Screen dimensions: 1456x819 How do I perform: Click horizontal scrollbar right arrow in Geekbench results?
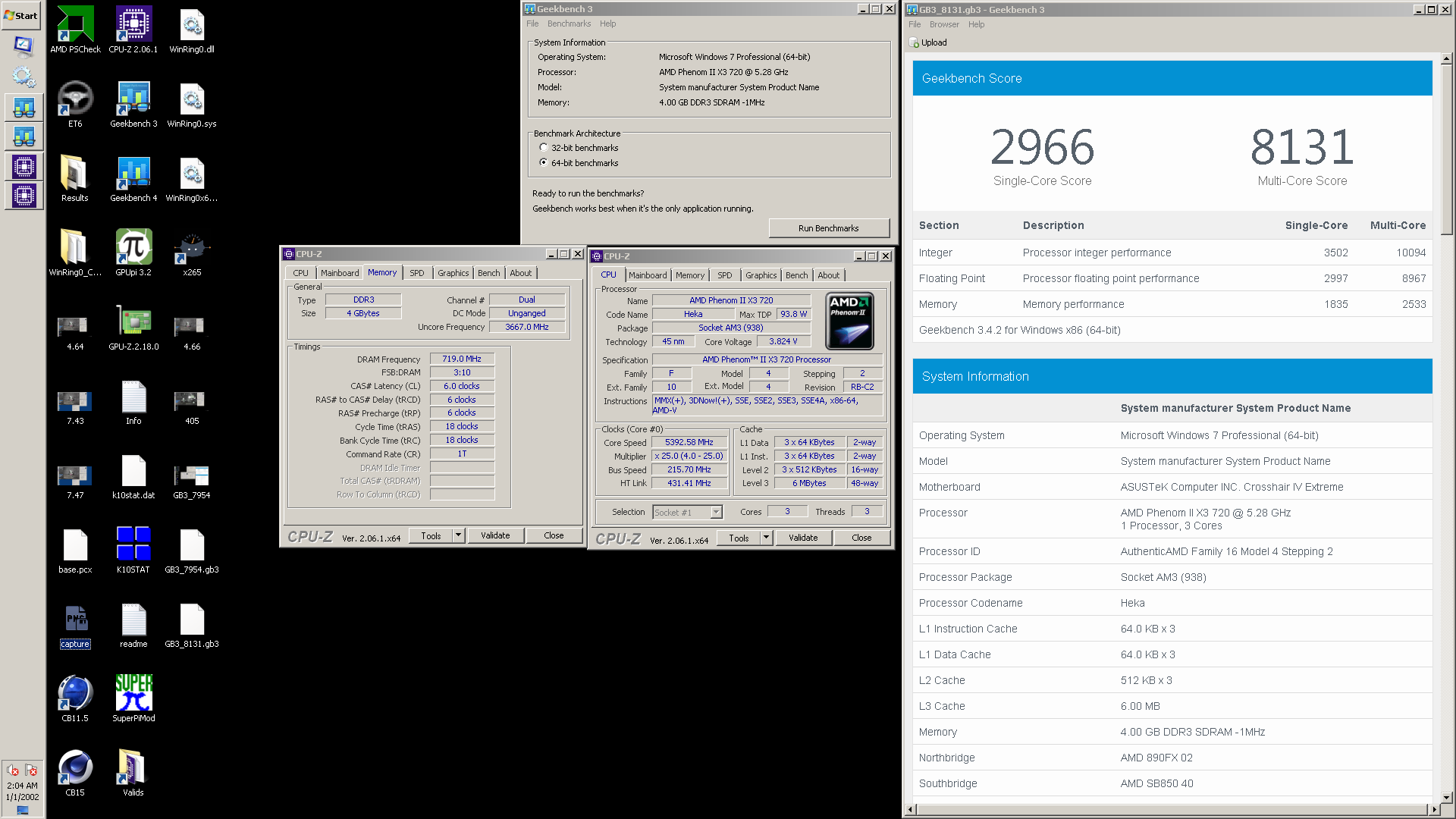1434,810
